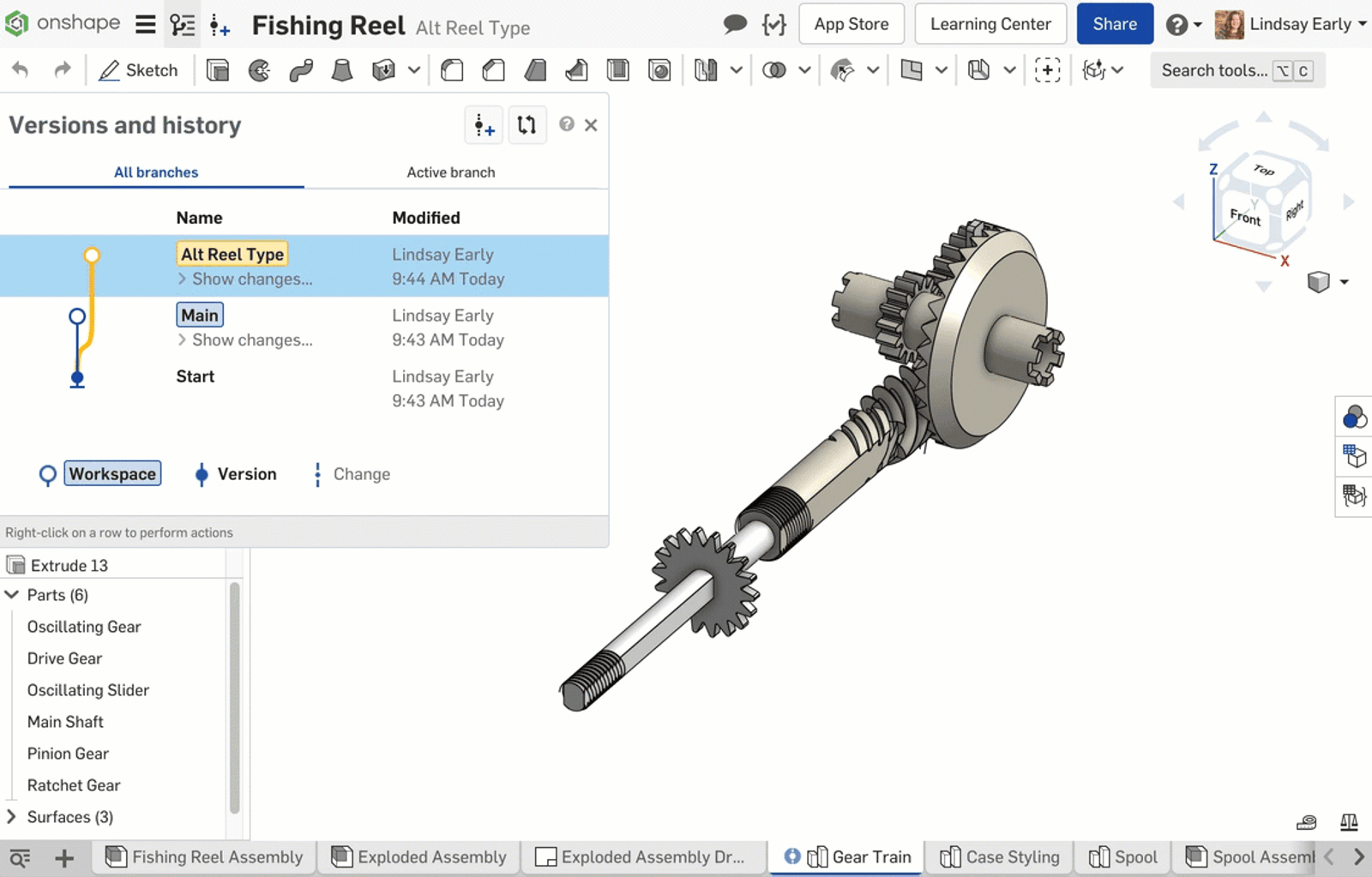Switch to the Active branch view
The height and width of the screenshot is (877, 1372).
[450, 172]
